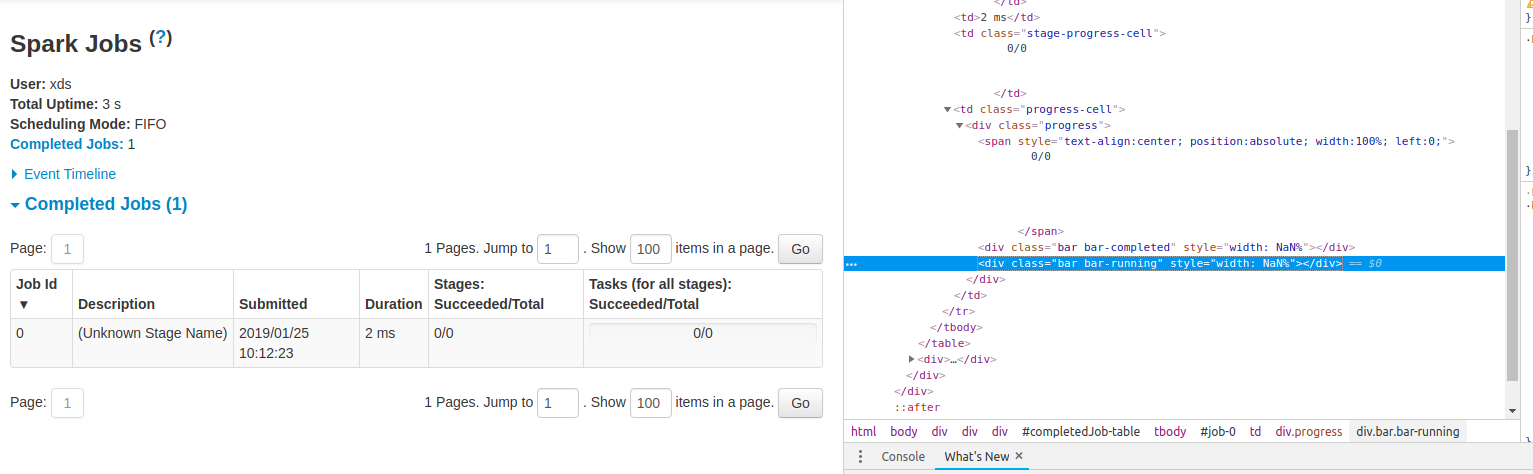Click the top Go button
Screen dimensions: 1533x474
800,248
